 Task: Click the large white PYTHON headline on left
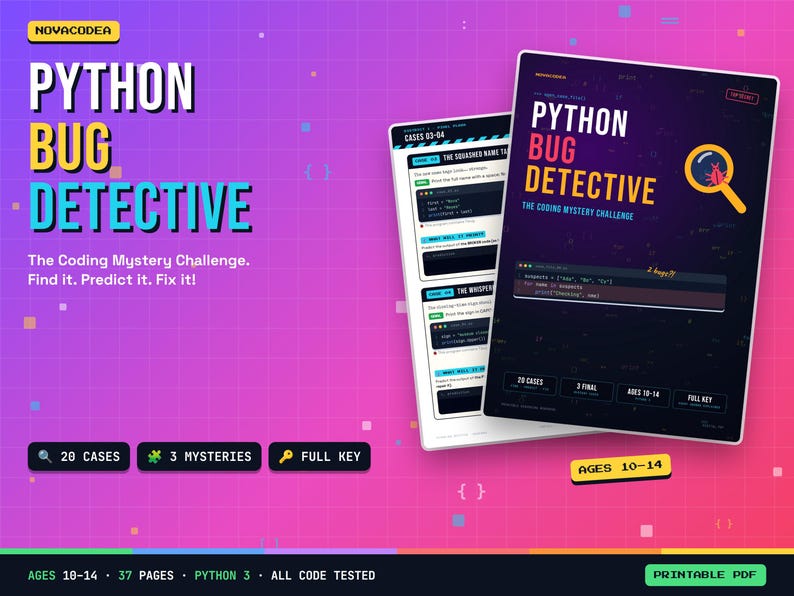click(112, 87)
